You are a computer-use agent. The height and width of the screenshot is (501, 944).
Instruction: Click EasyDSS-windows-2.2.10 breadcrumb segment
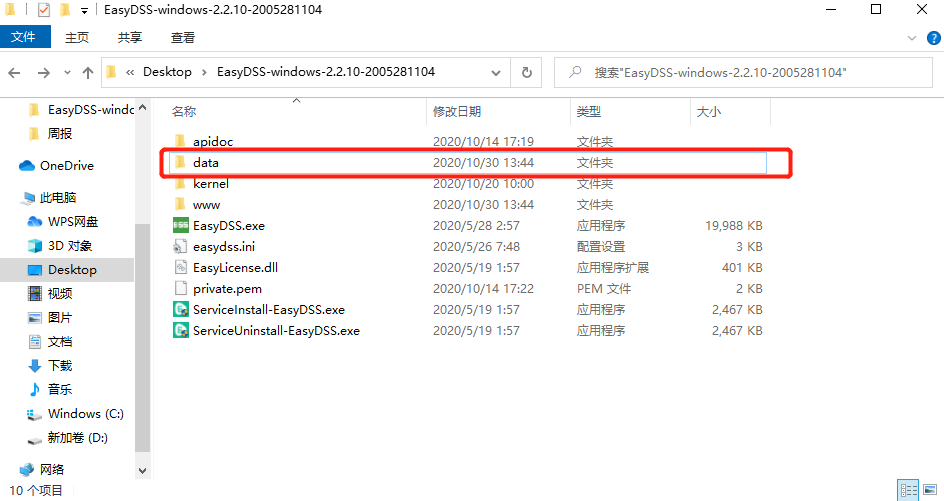tap(326, 72)
